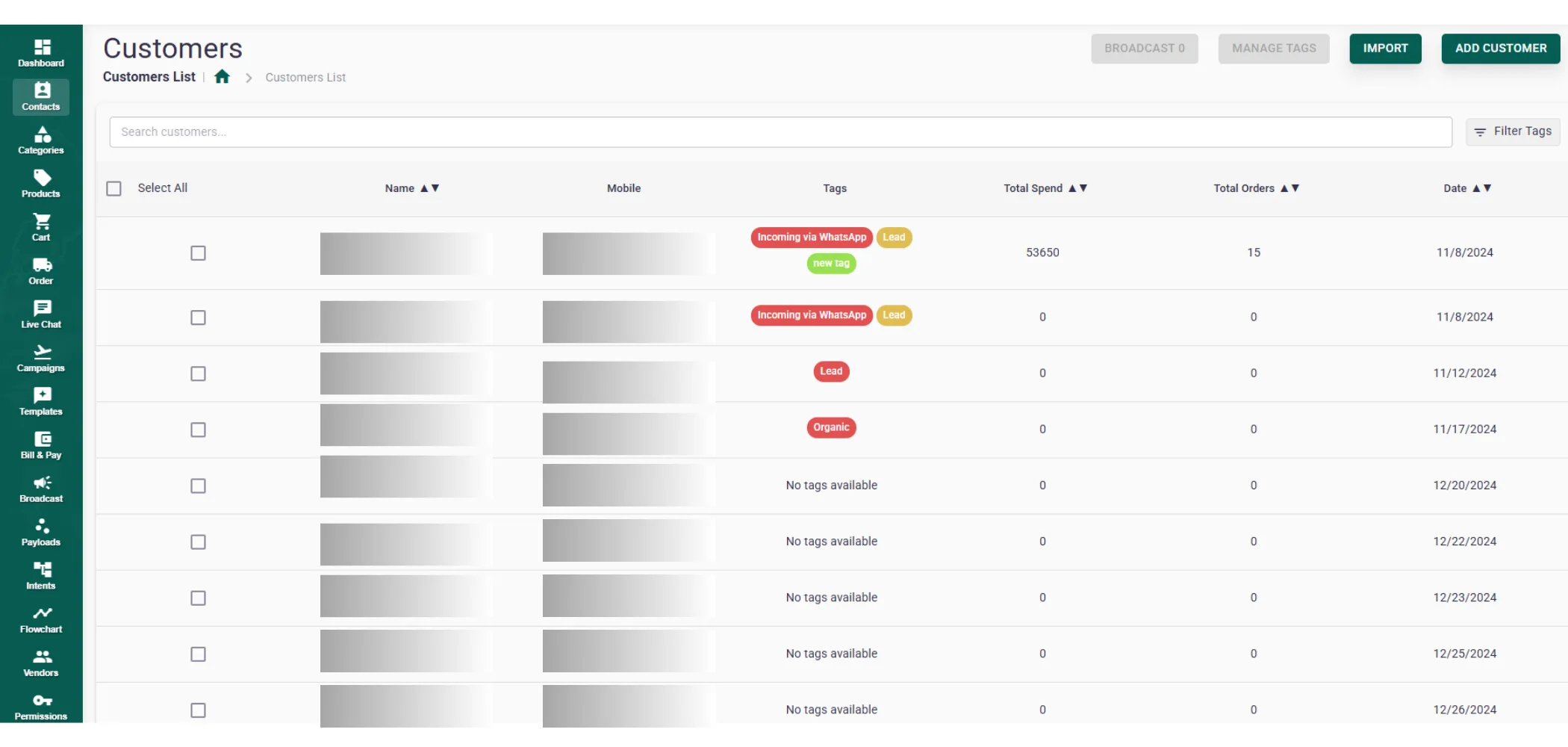Sort by Total Orders arrows

tap(1289, 188)
